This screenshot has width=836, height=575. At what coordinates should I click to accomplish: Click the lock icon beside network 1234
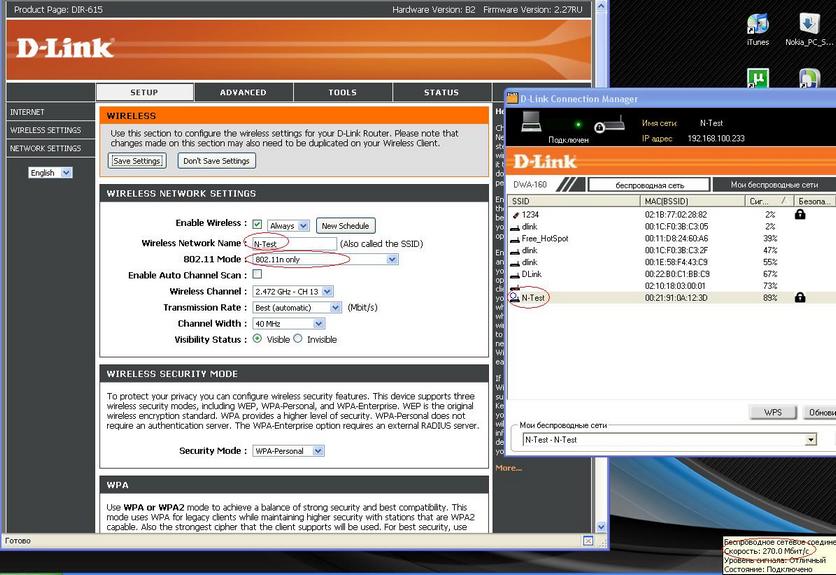tap(800, 214)
